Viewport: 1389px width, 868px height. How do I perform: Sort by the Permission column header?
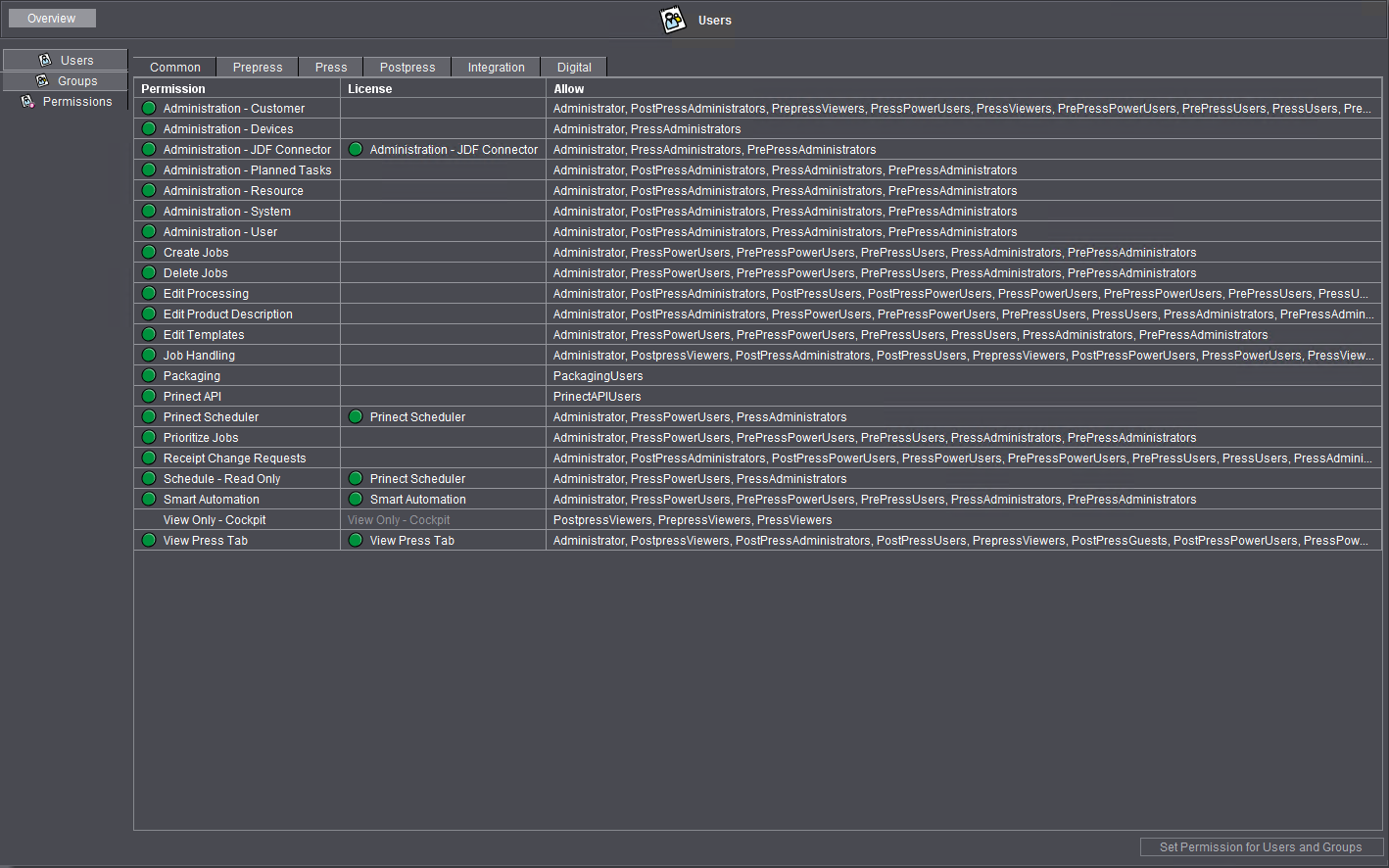point(237,88)
